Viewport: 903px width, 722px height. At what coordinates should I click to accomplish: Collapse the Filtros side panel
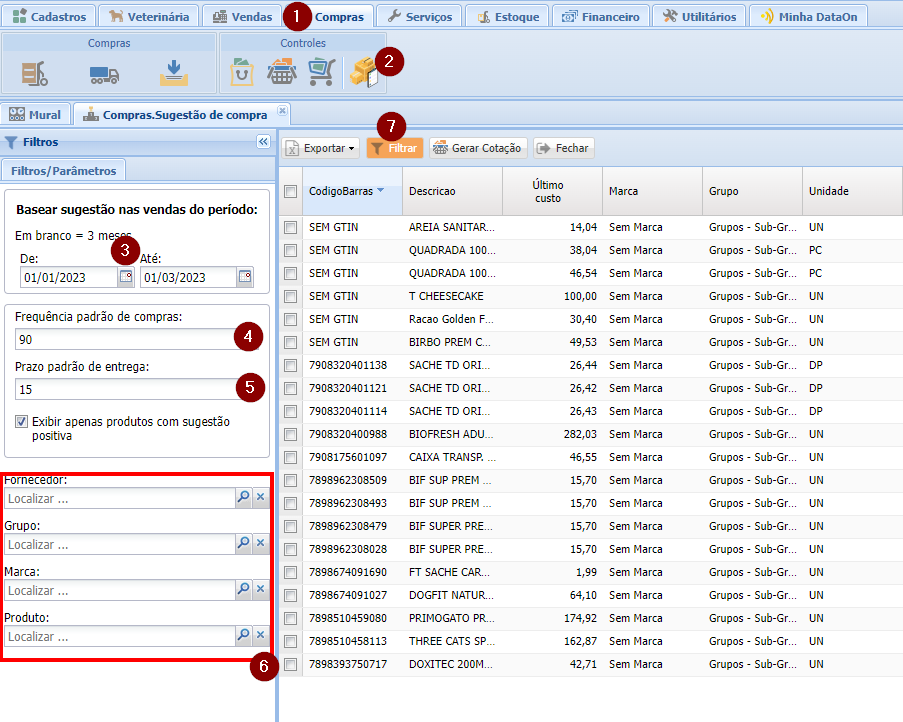click(263, 142)
